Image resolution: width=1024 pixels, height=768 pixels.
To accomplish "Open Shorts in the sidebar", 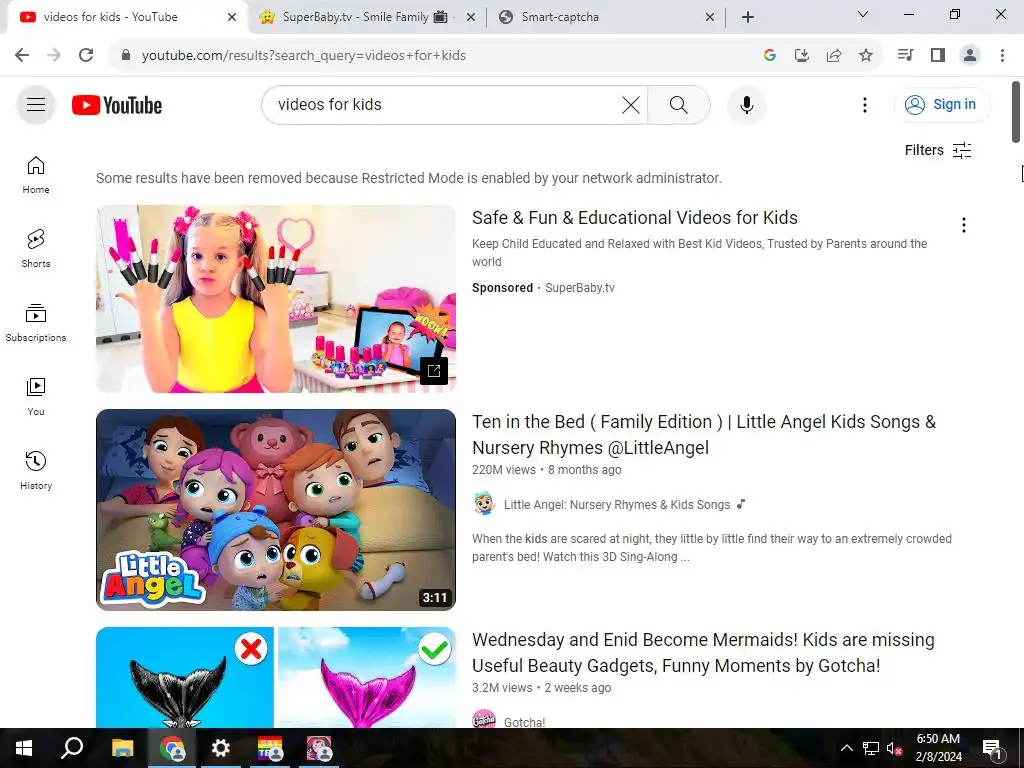I will point(36,249).
